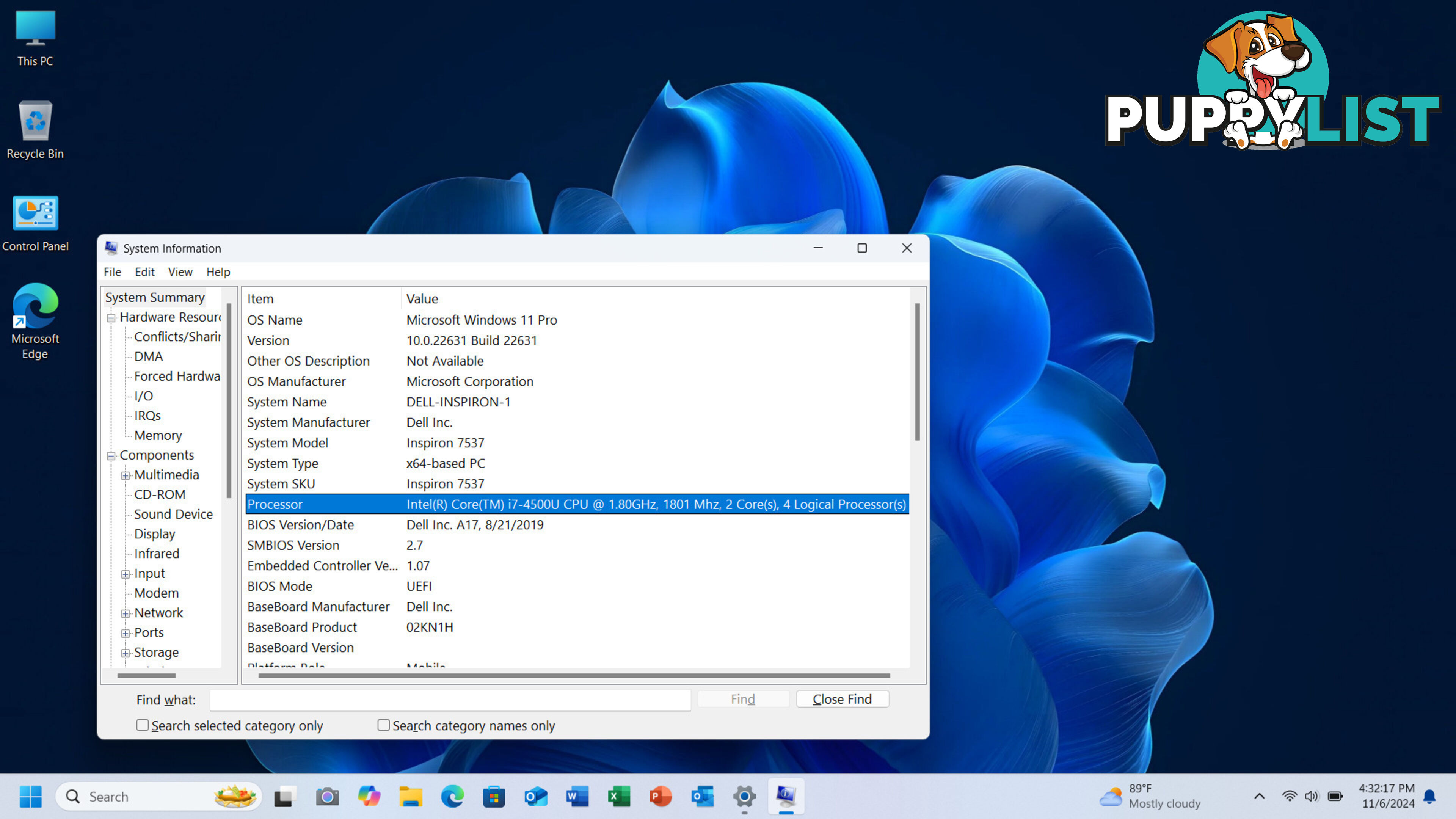Show hidden system tray icons
1456x819 pixels.
point(1259,796)
